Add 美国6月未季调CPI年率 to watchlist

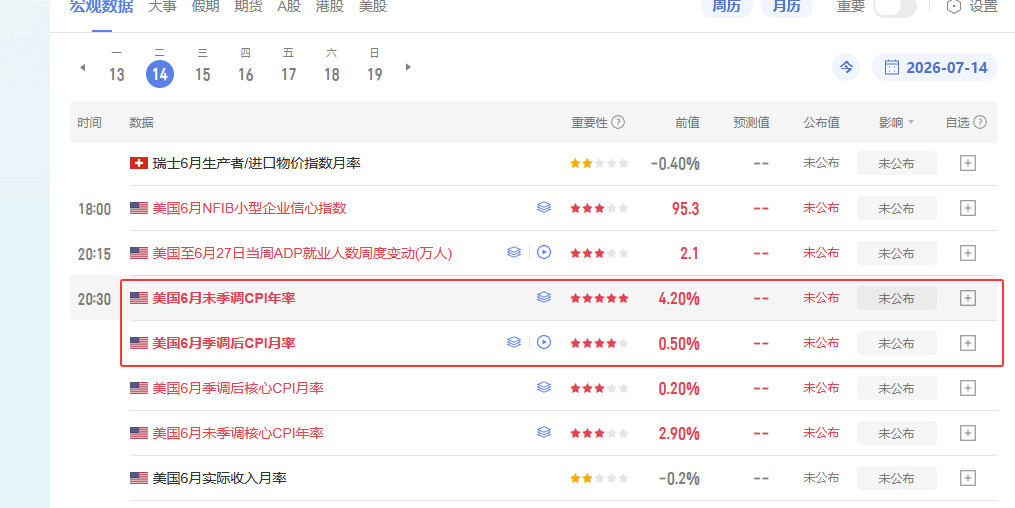point(967,298)
